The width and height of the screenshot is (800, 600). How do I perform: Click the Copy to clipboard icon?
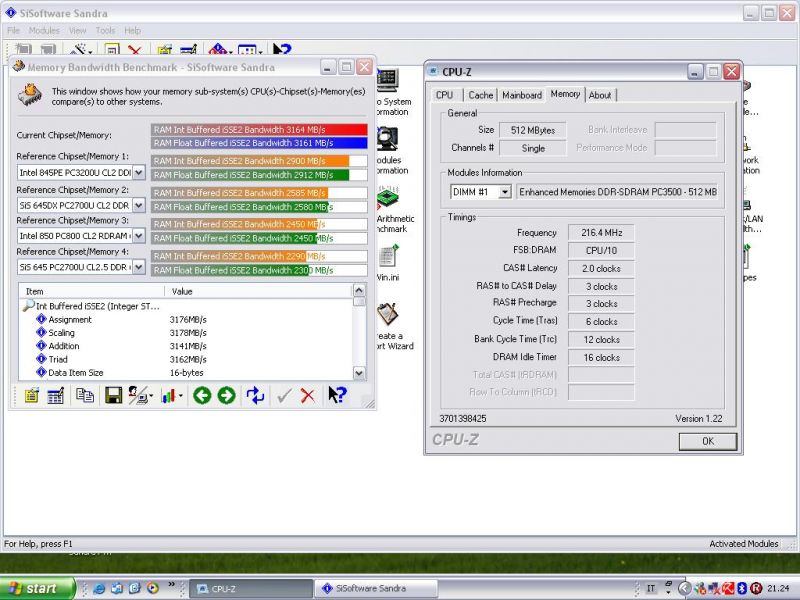coord(85,395)
